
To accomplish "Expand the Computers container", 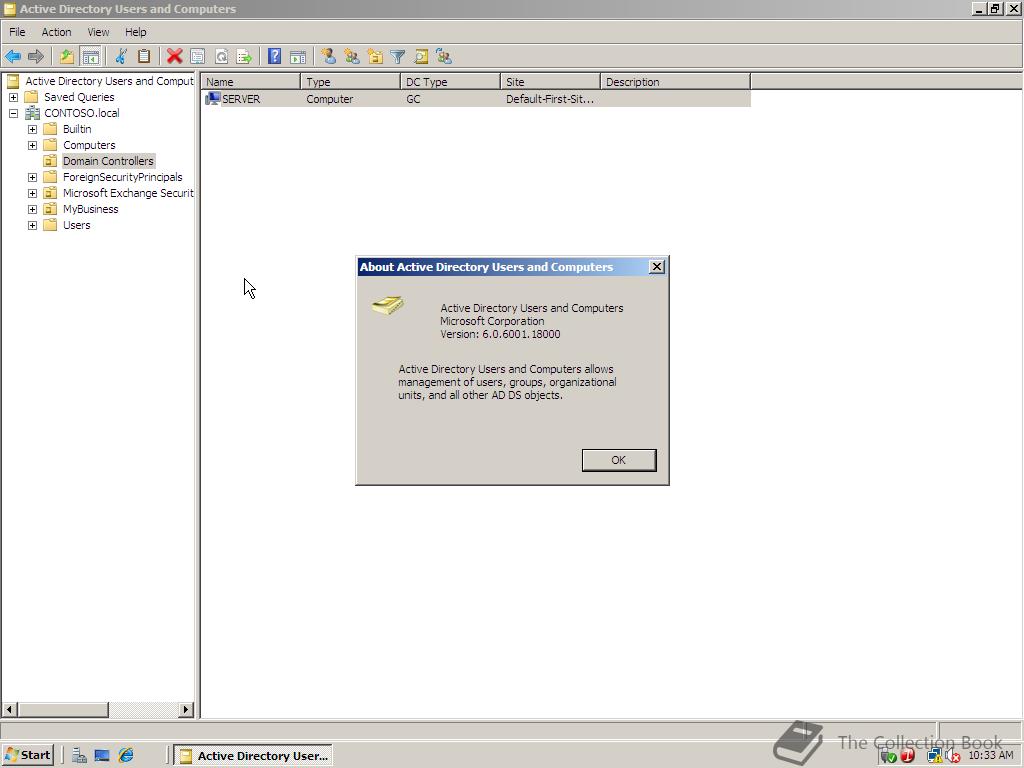I will (32, 145).
